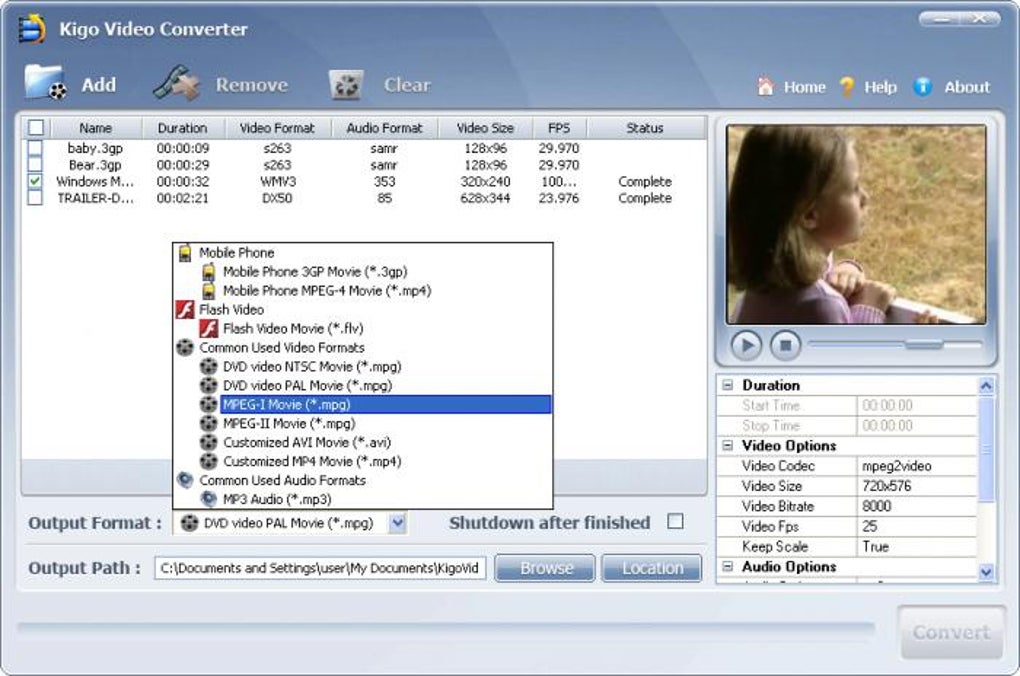
Task: Click the icon beside Mobile Phone MPEG-4 Movie
Action: pos(209,290)
